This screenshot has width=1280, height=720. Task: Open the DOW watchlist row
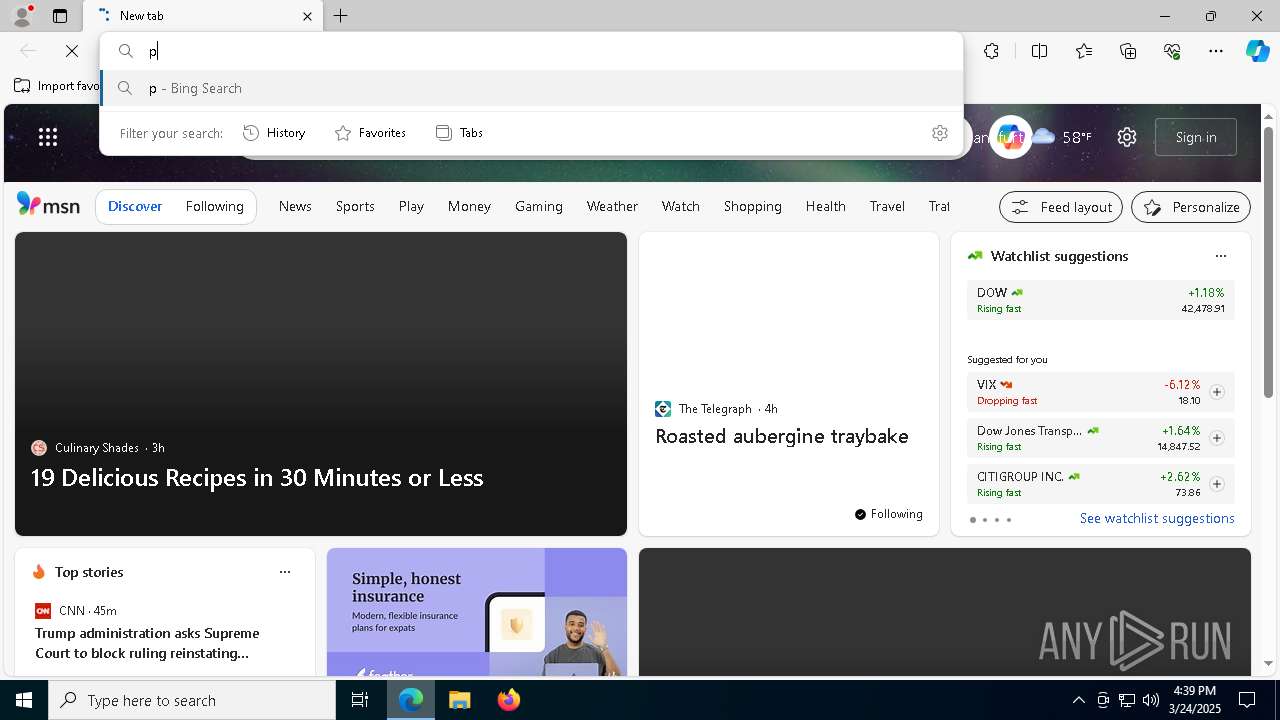pyautogui.click(x=1100, y=300)
